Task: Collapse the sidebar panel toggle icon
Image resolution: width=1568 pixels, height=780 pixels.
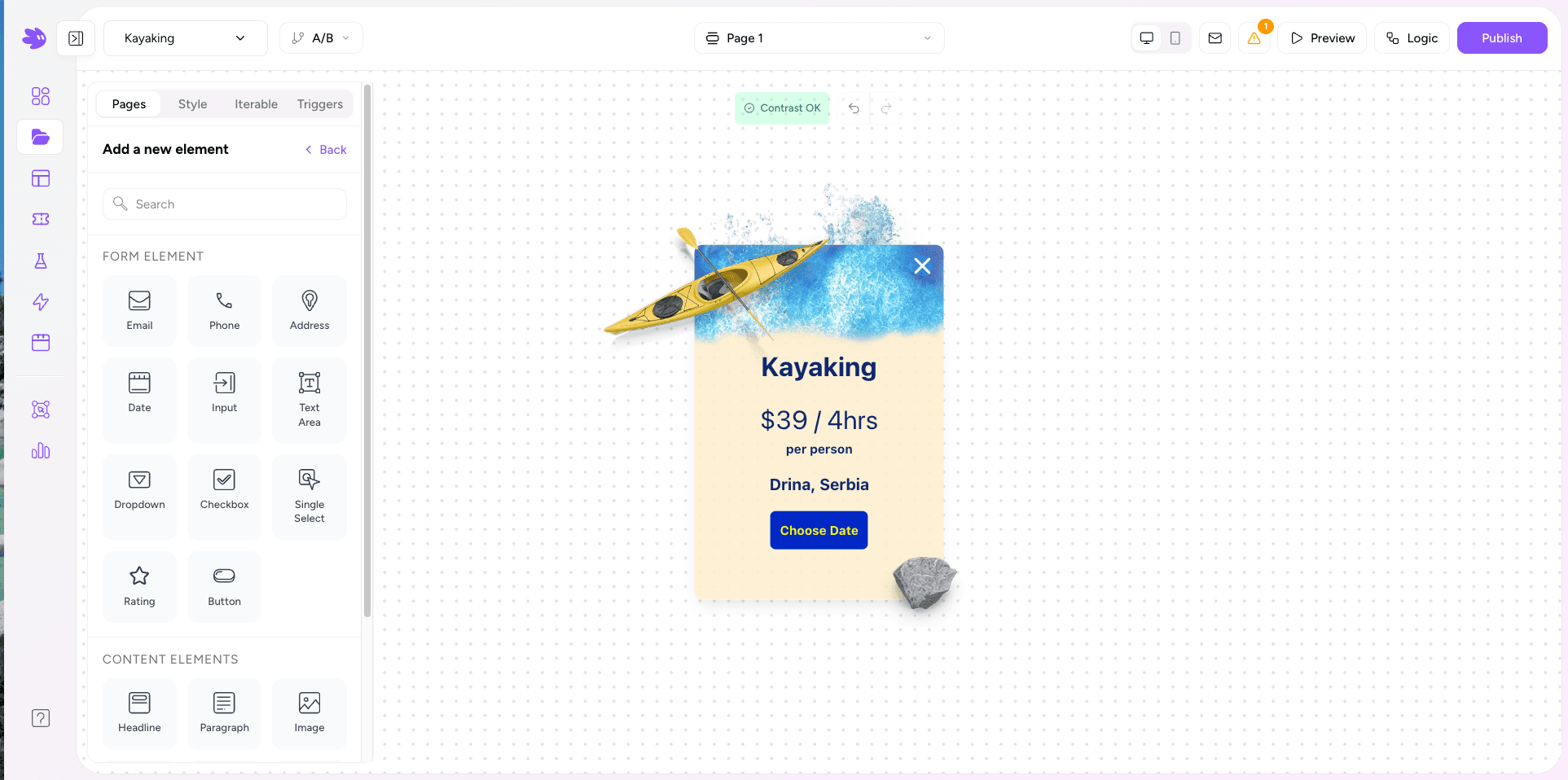Action: click(76, 38)
